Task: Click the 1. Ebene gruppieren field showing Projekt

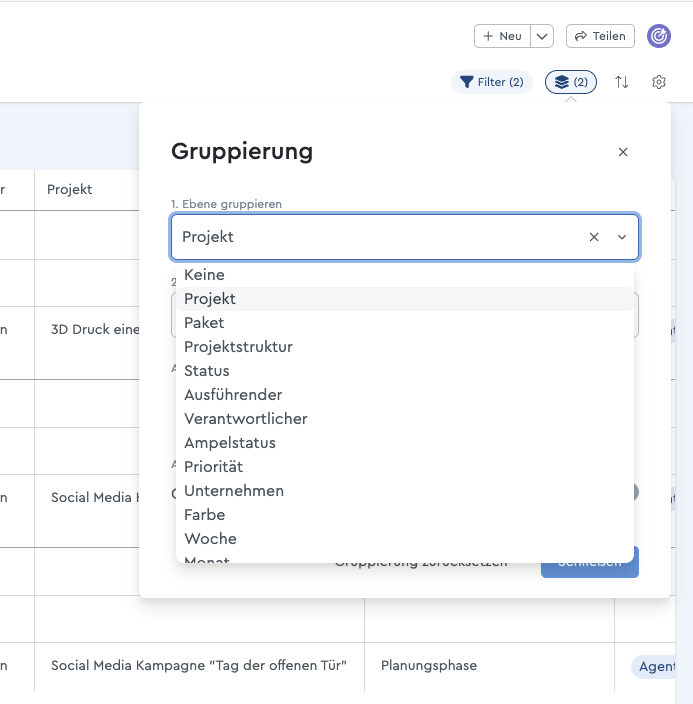Action: pos(405,237)
